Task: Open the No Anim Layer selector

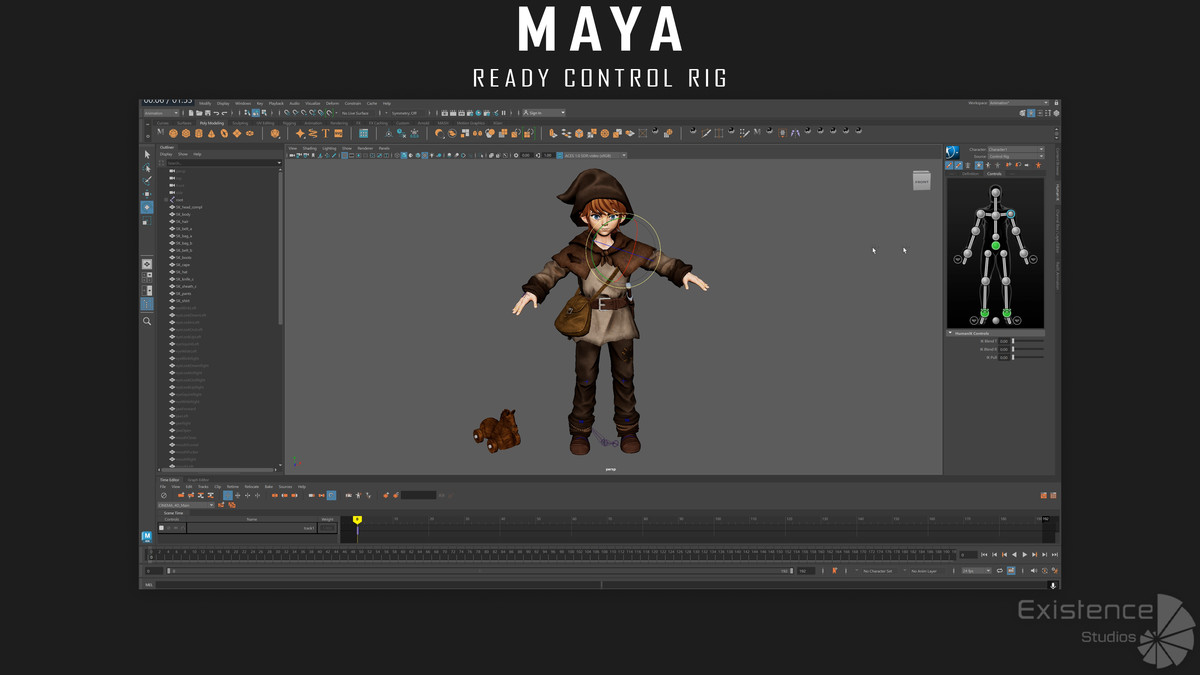Action: tap(923, 571)
